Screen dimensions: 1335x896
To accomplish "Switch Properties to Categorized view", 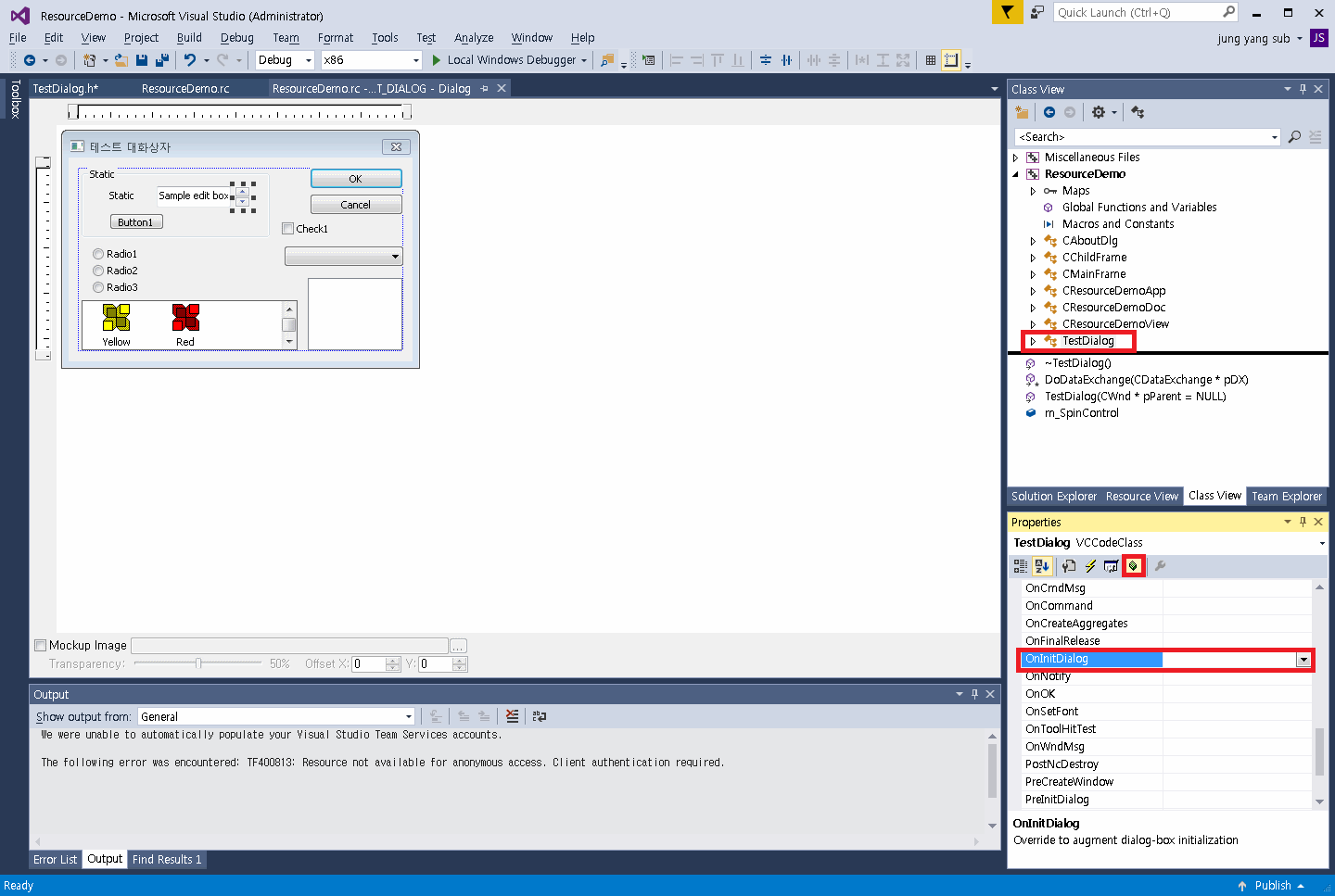I will [1021, 566].
